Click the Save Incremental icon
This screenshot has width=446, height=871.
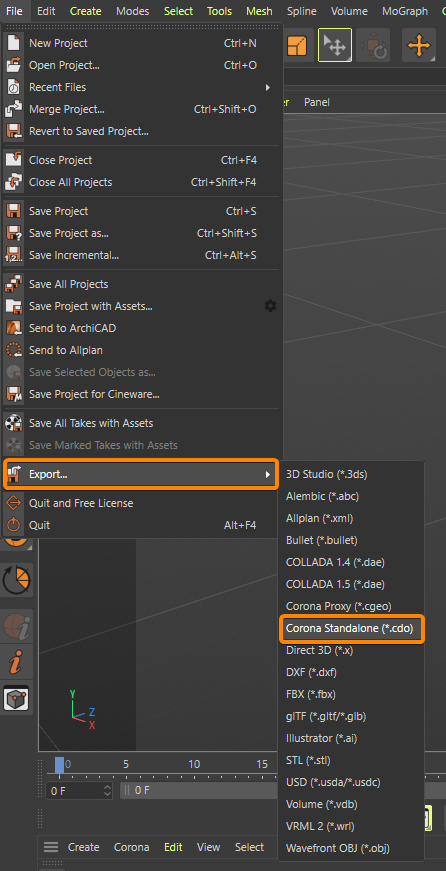coord(13,256)
